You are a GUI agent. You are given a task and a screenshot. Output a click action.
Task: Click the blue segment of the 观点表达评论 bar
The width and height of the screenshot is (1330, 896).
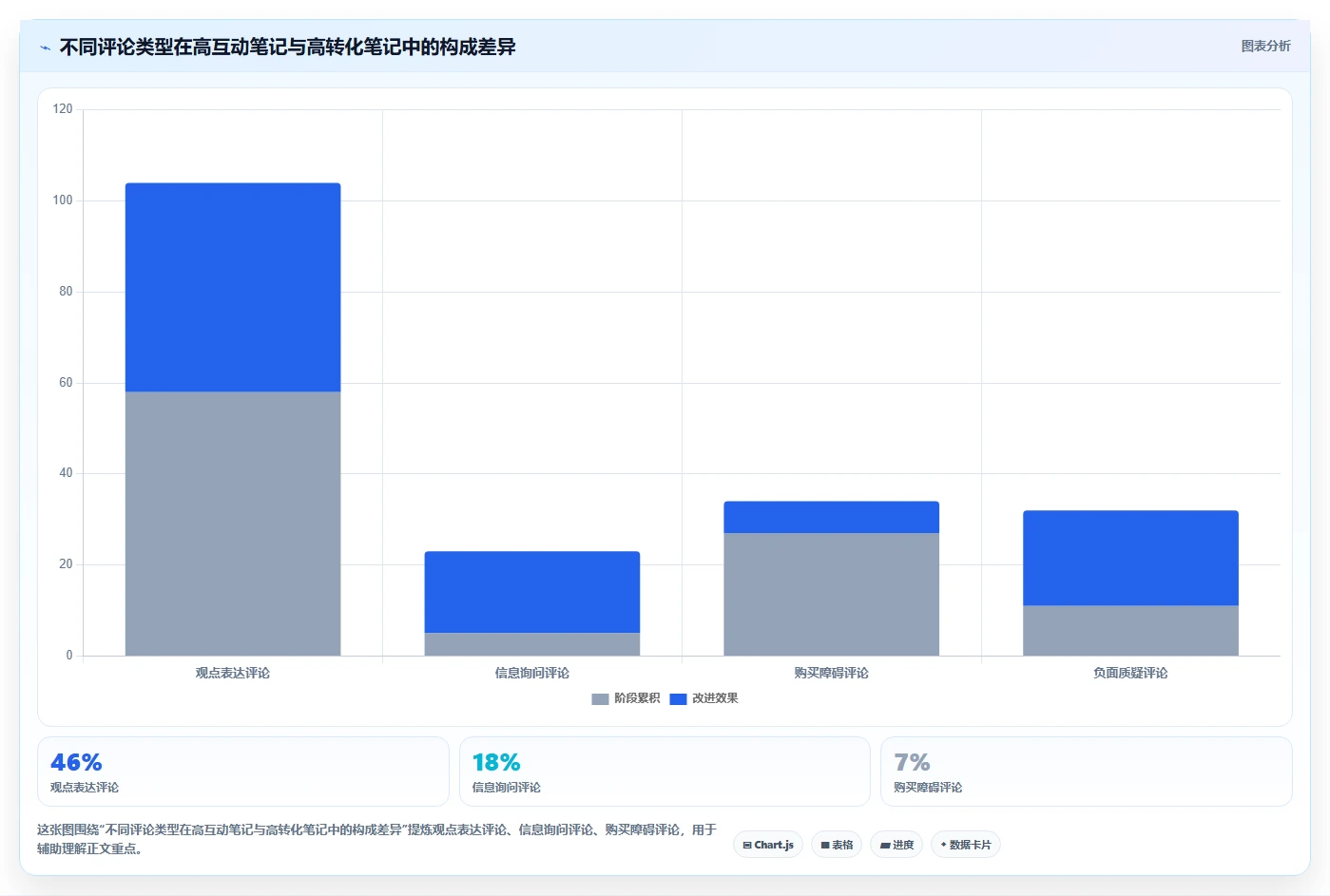coord(233,287)
